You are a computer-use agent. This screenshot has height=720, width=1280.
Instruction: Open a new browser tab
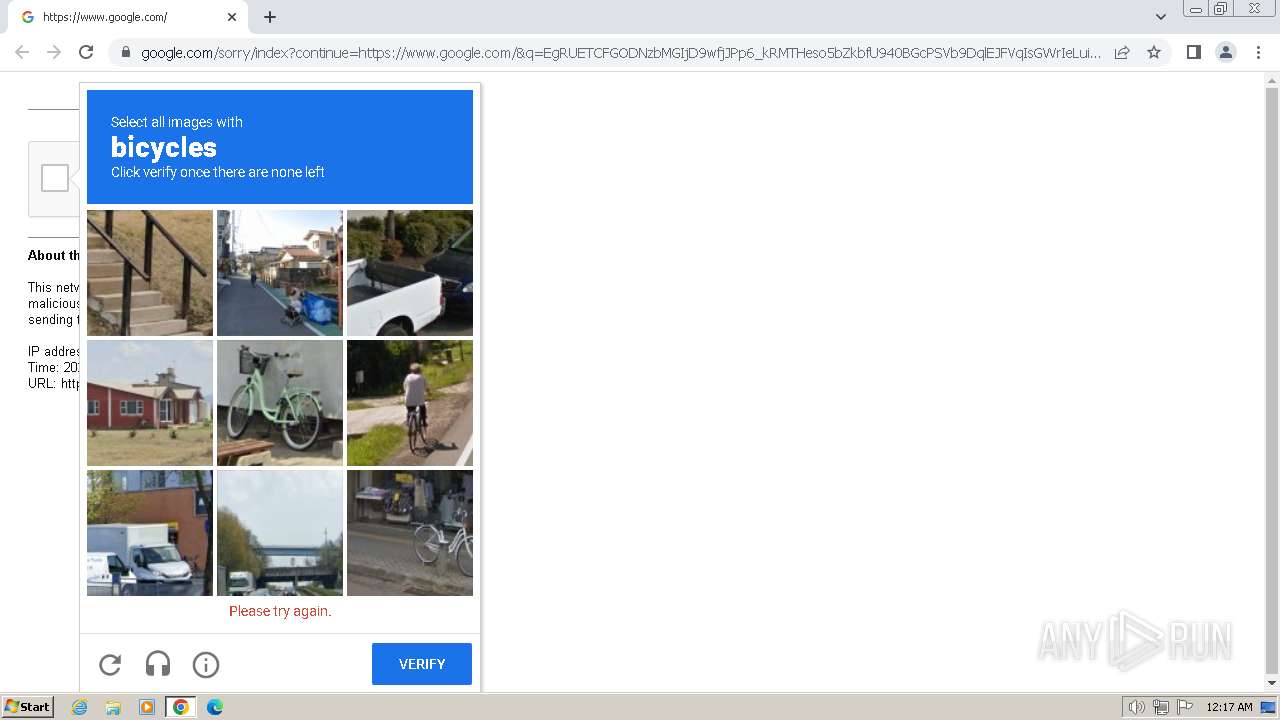[x=270, y=17]
